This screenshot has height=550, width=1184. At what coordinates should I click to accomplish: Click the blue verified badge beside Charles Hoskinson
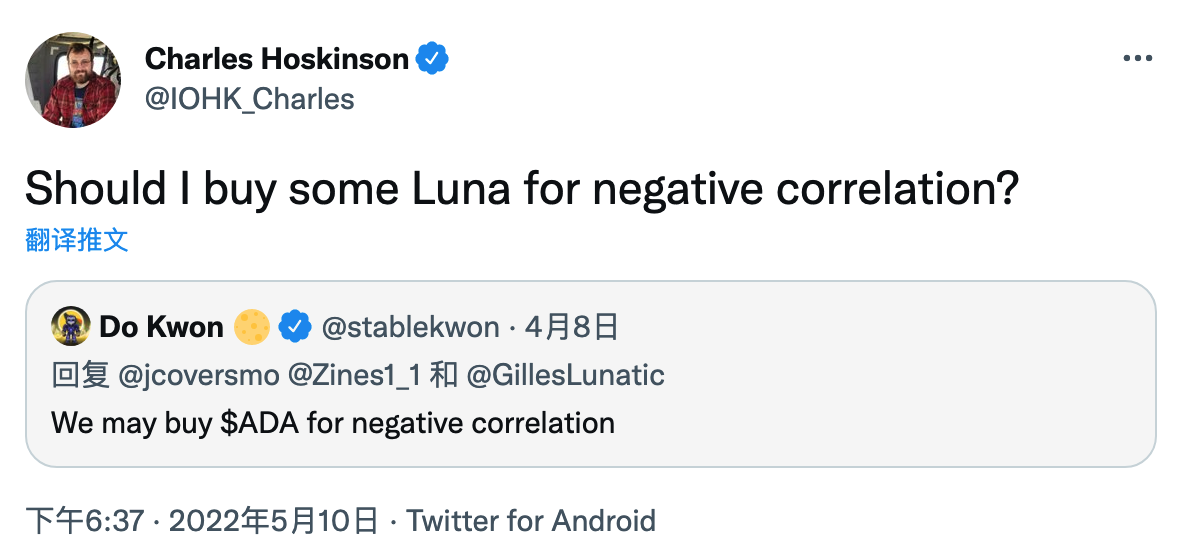tap(433, 58)
